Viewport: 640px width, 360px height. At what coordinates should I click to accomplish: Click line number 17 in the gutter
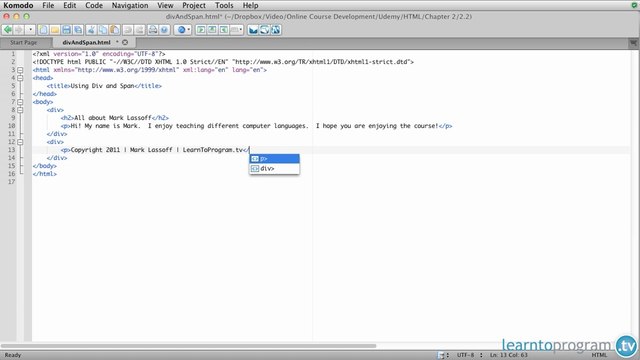tap(11, 182)
